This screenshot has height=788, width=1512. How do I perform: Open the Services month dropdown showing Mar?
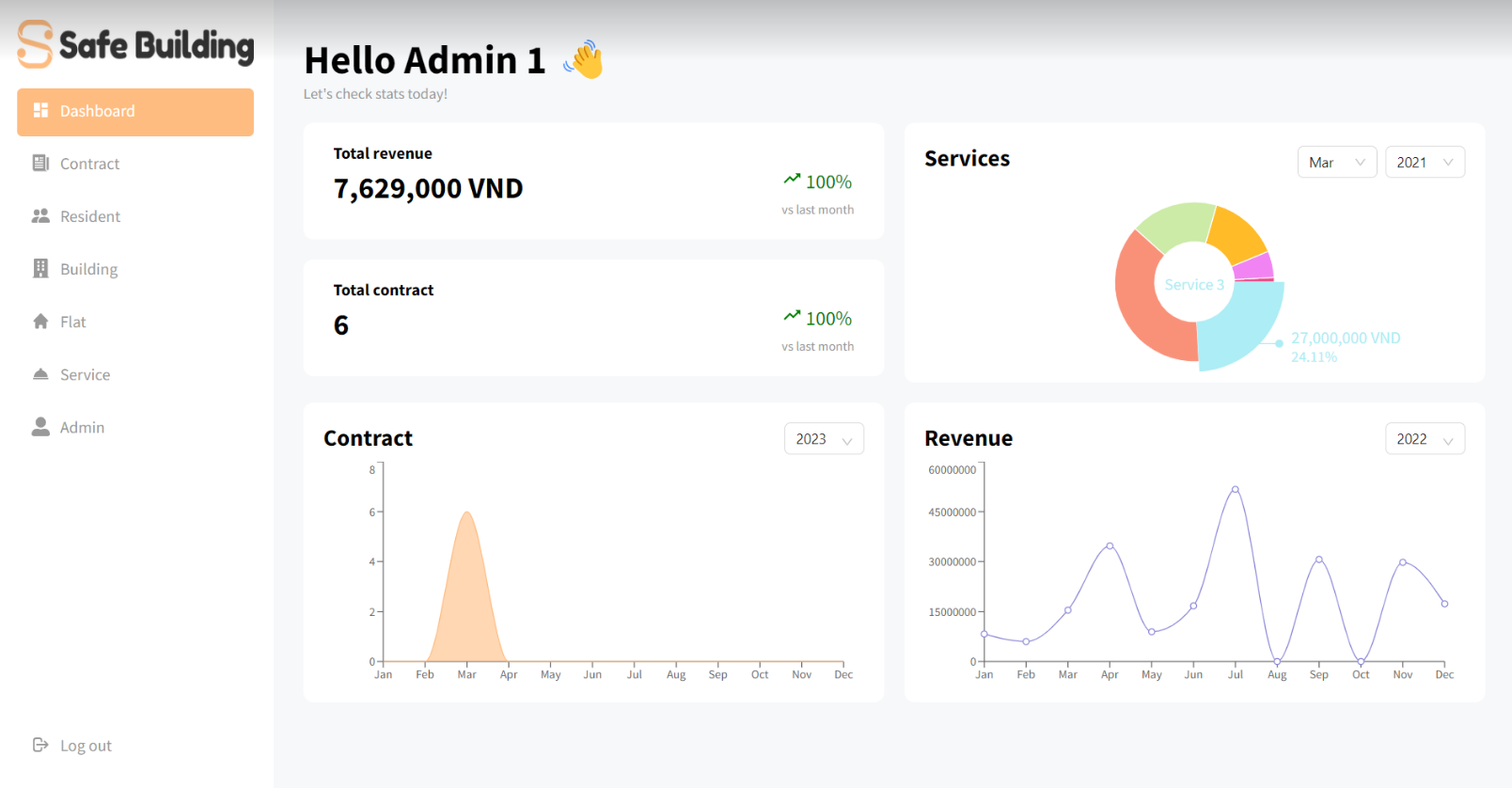1337,162
